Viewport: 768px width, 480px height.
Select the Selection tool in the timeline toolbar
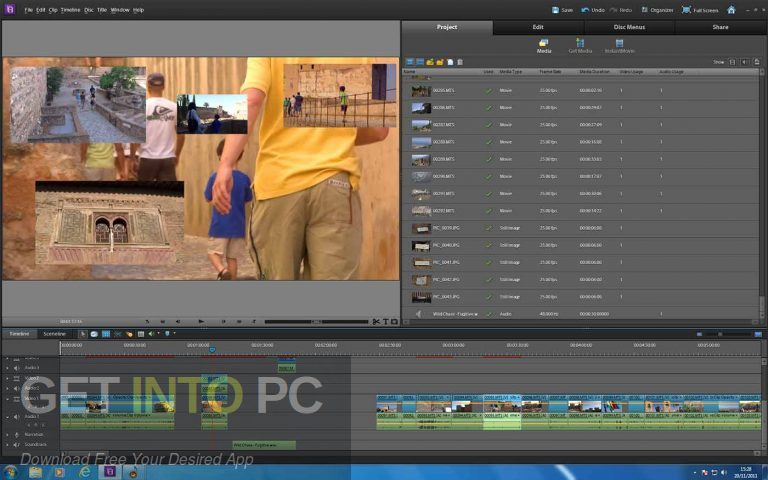click(x=83, y=334)
